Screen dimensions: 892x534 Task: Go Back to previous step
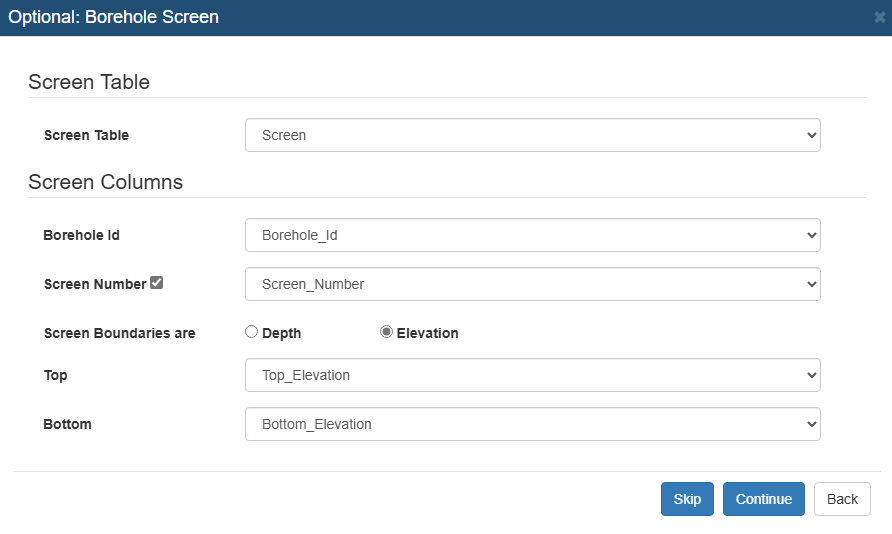(x=842, y=499)
